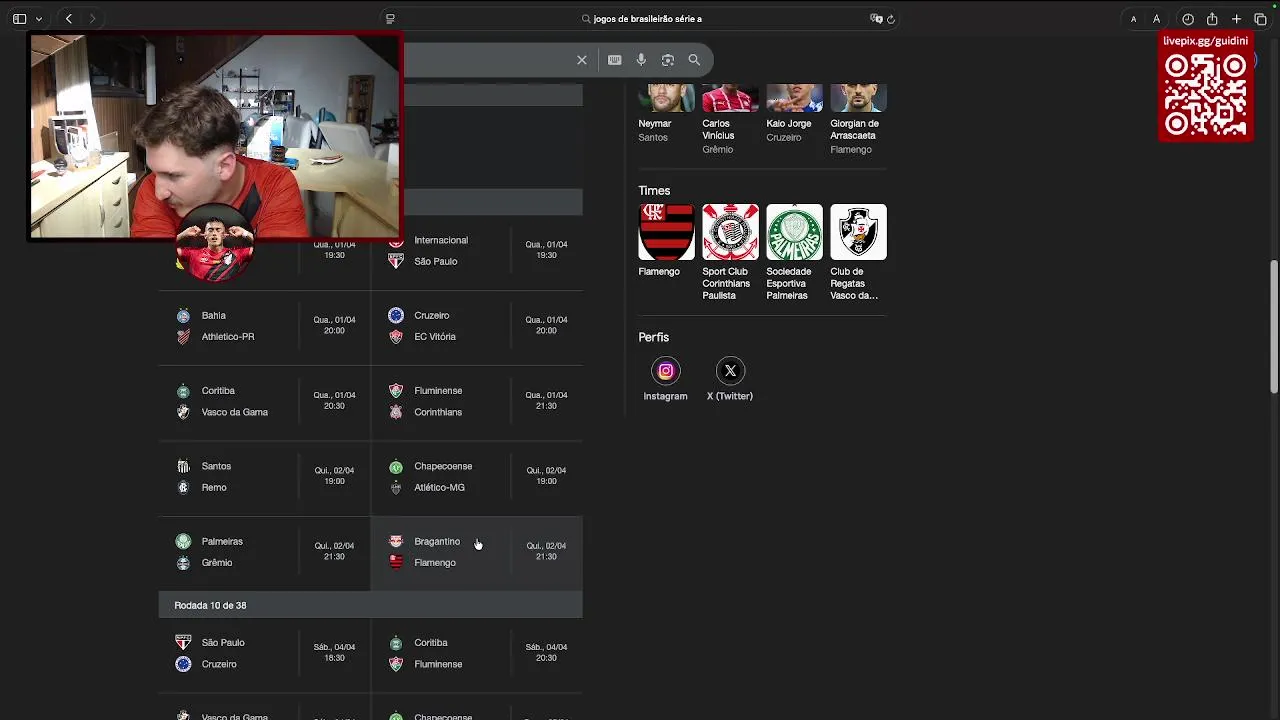Open the Bahia vs Athletico-PR match
This screenshot has width=1280, height=720.
pyautogui.click(x=264, y=326)
